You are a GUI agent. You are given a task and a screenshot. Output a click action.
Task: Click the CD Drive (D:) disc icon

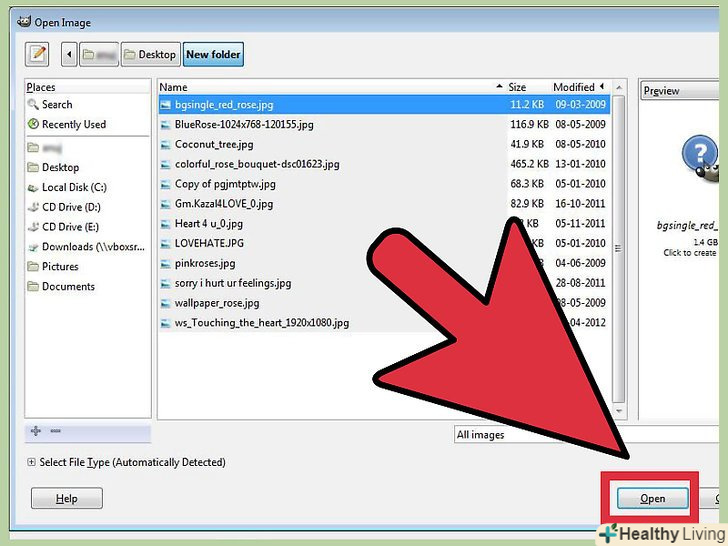click(x=33, y=207)
